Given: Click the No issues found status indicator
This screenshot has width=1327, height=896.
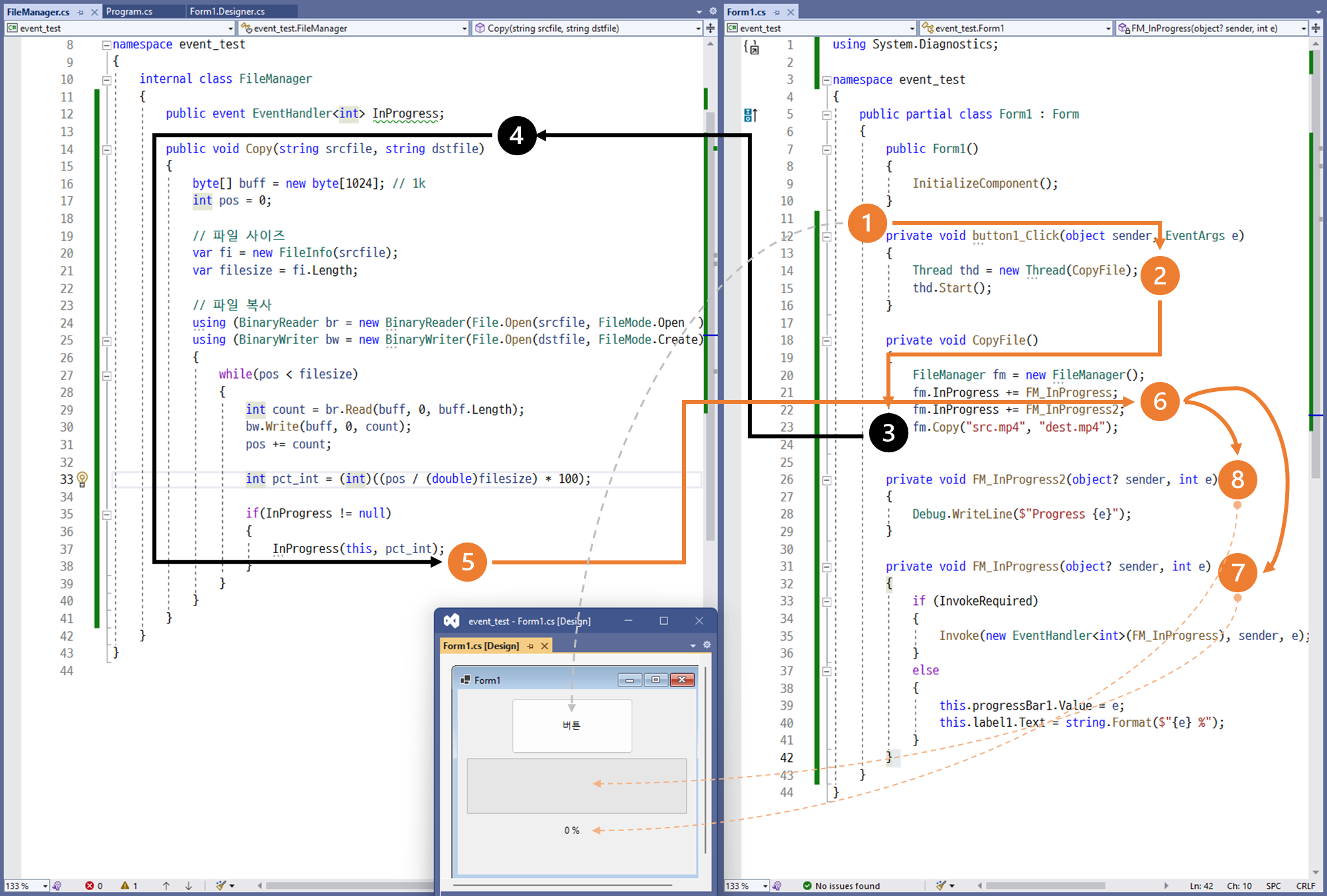Looking at the screenshot, I should click(x=841, y=885).
